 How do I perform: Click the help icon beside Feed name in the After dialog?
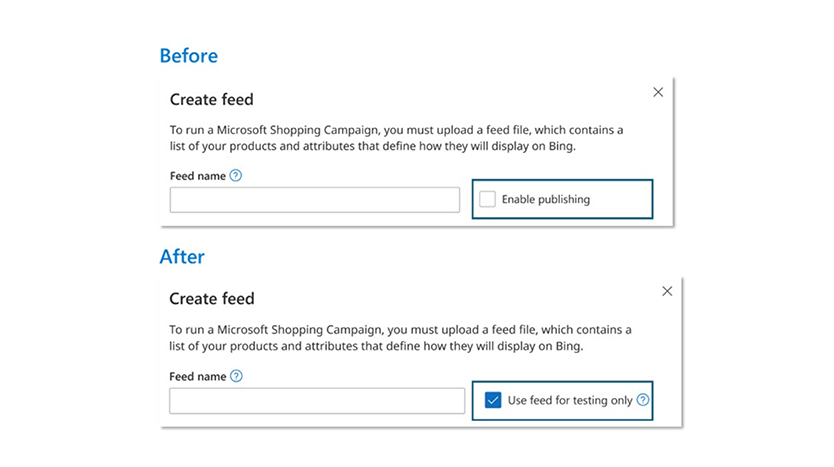tap(236, 377)
